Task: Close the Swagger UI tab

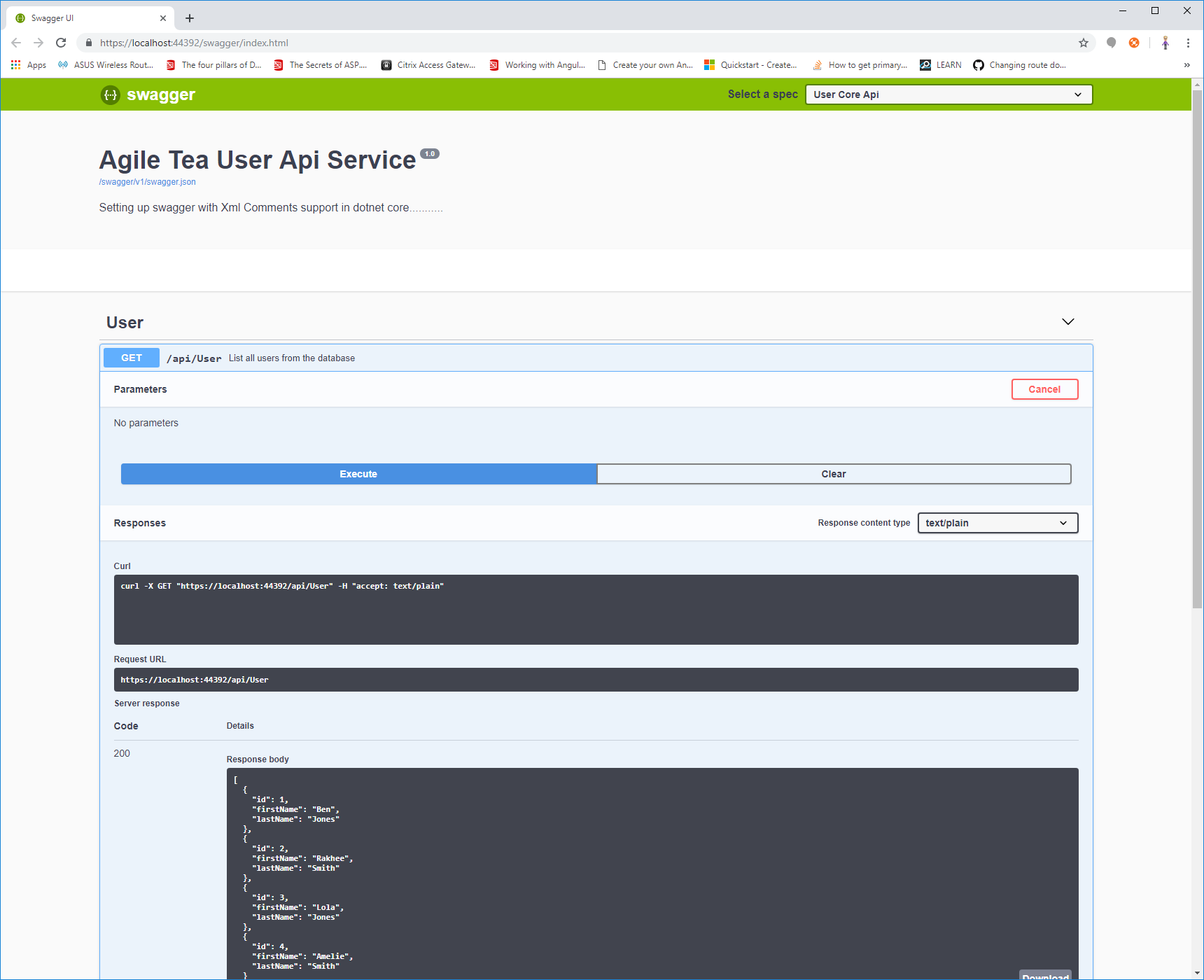Action: point(163,18)
